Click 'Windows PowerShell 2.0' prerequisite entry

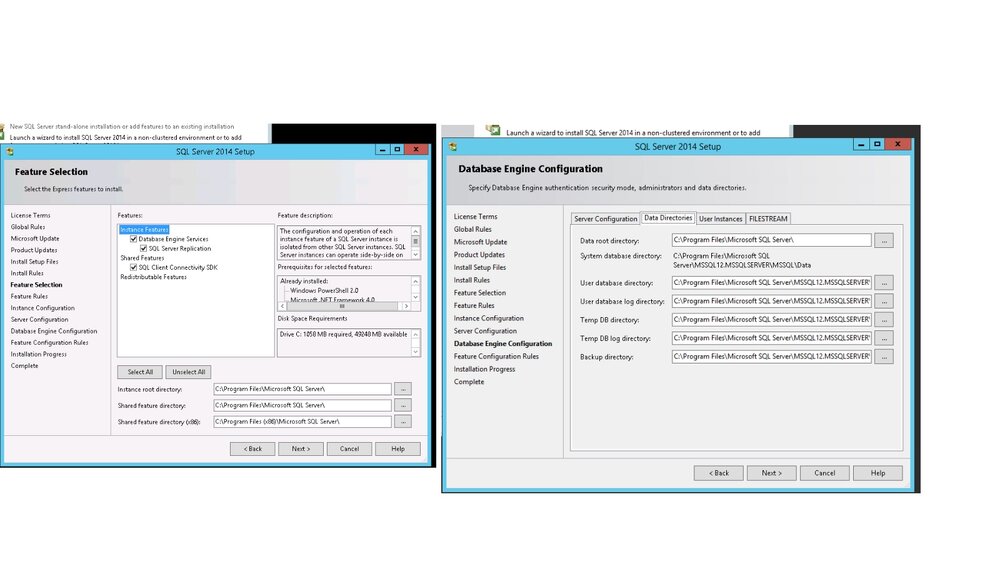(x=324, y=290)
